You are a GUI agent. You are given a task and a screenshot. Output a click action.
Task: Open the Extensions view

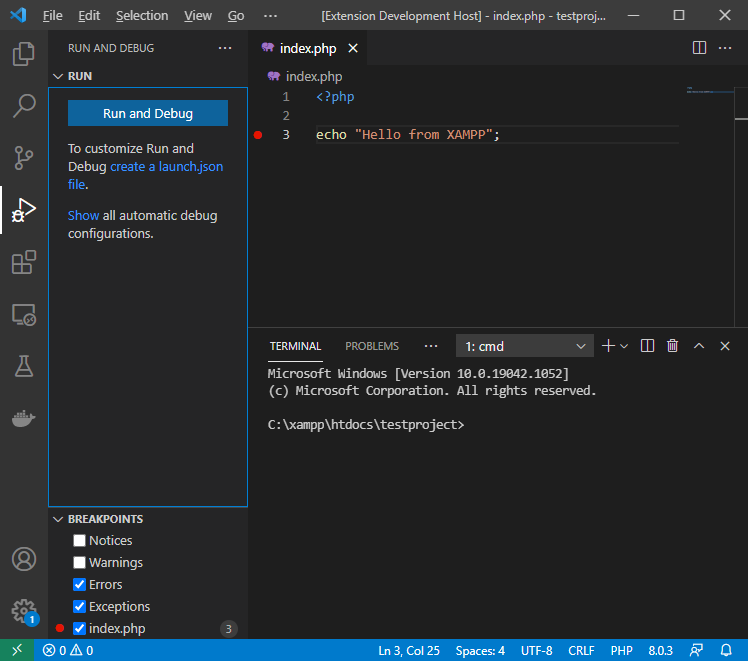coord(23,262)
